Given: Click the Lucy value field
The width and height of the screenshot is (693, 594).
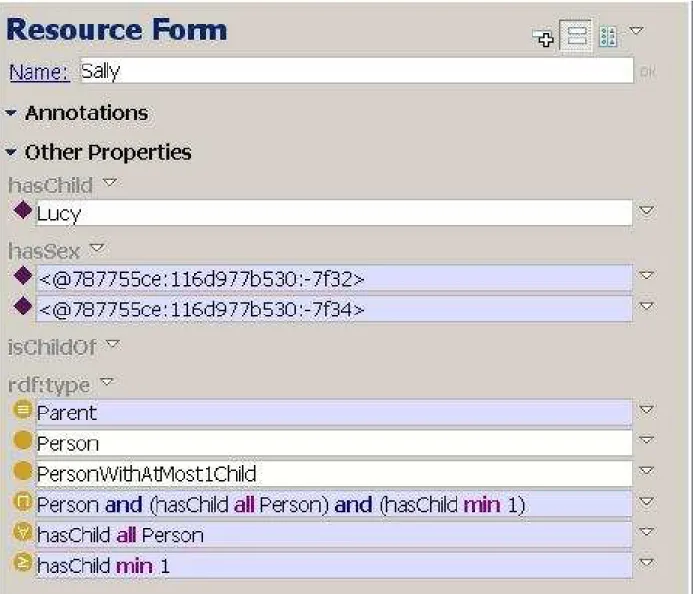Looking at the screenshot, I should (334, 213).
